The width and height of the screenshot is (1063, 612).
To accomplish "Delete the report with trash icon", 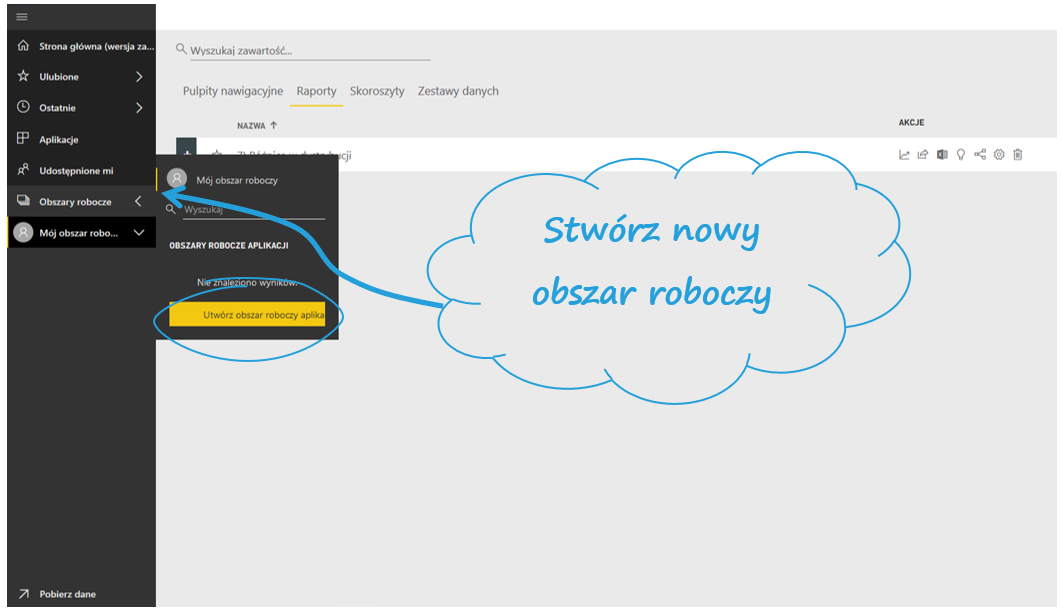I will click(1018, 155).
